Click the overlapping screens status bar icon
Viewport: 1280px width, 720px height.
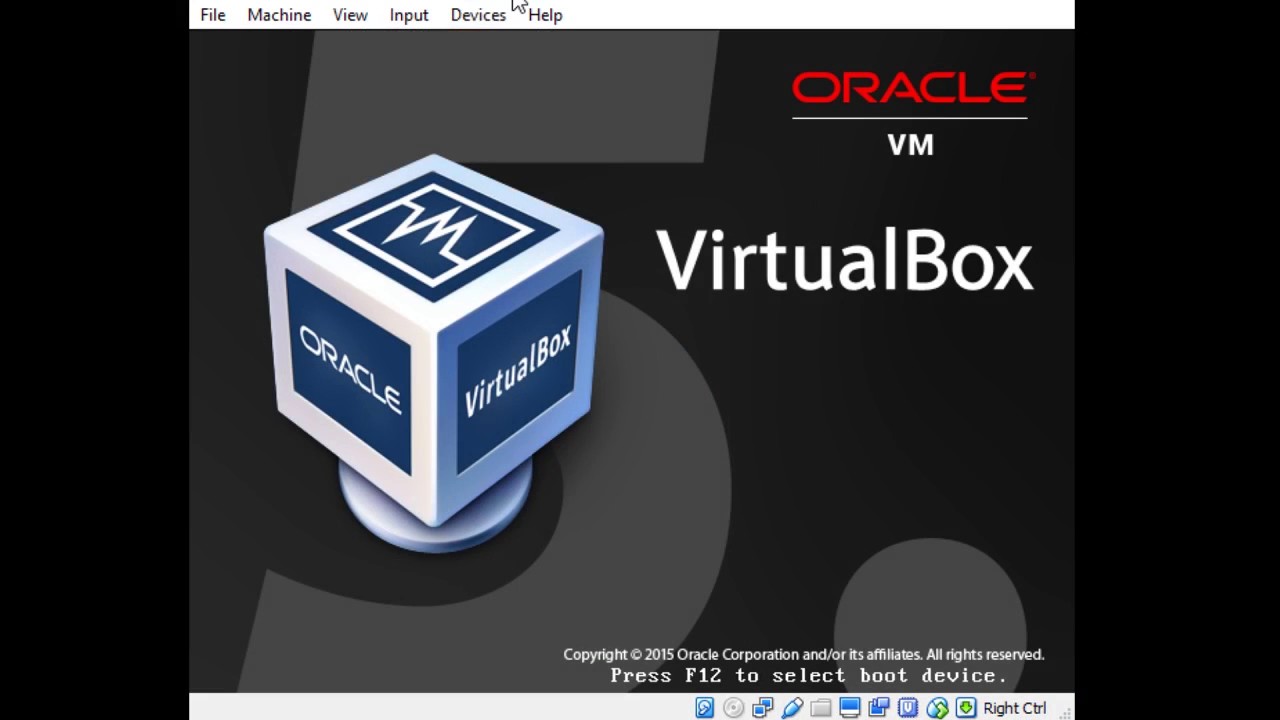879,708
